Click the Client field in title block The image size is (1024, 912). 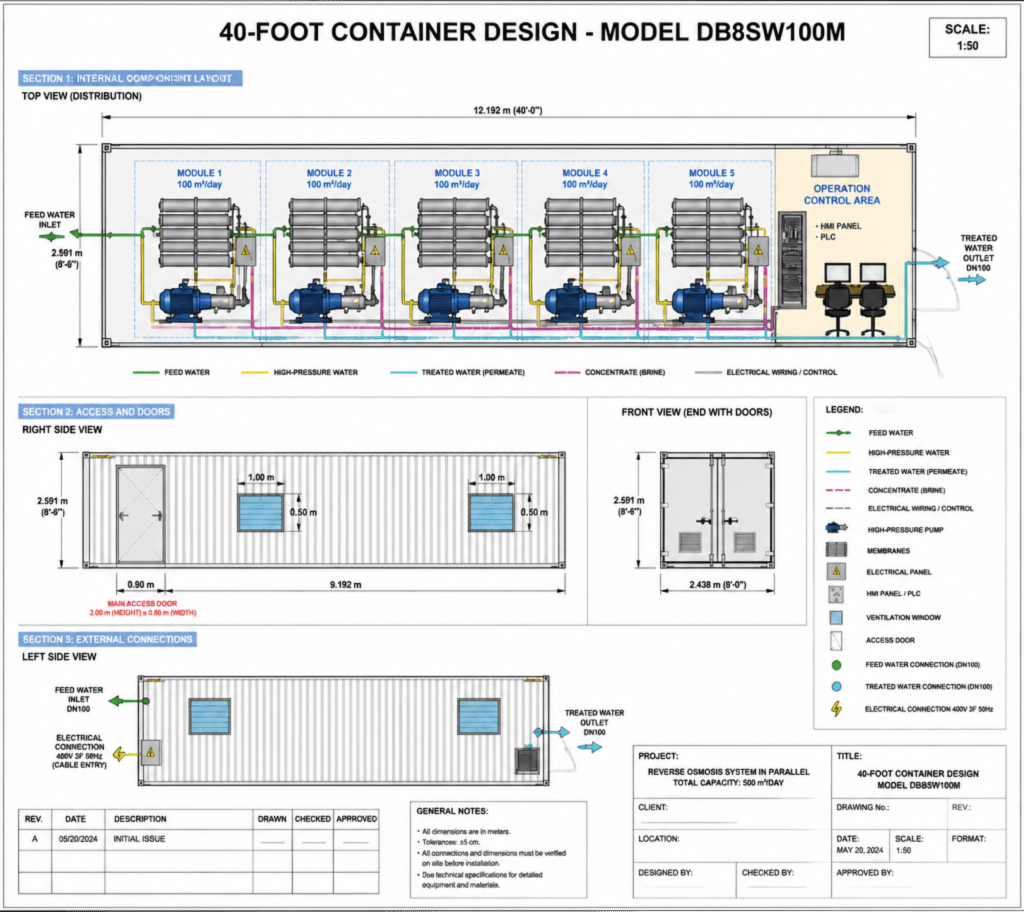(731, 814)
